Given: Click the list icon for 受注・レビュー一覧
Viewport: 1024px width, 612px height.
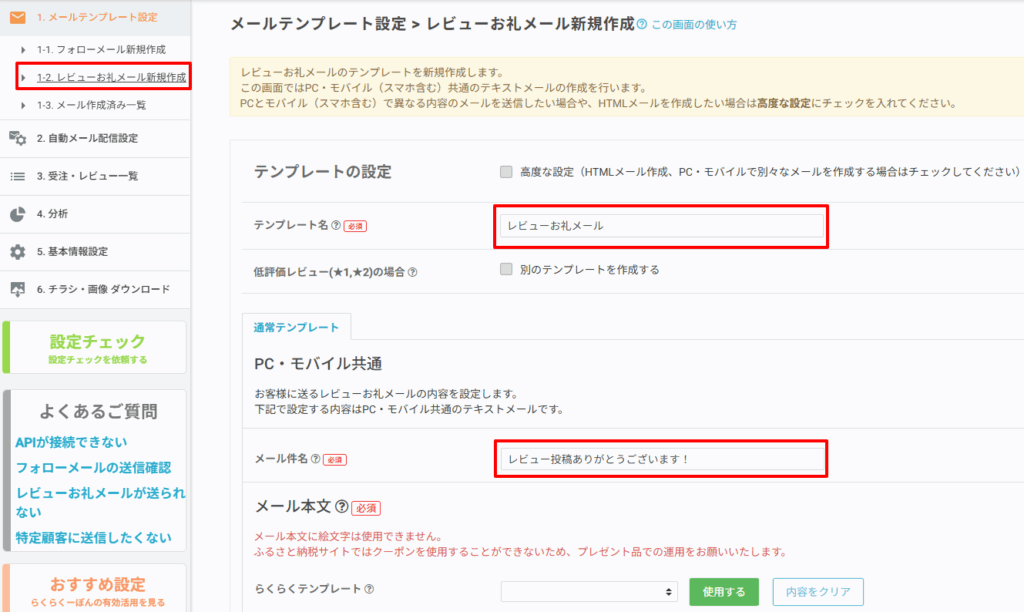Looking at the screenshot, I should (17, 176).
